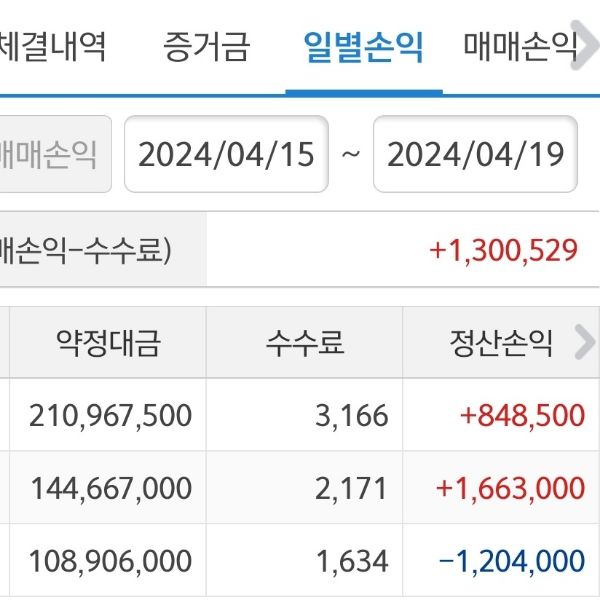Sort by the 정산손익 column header
The width and height of the screenshot is (600, 600).
tap(500, 343)
